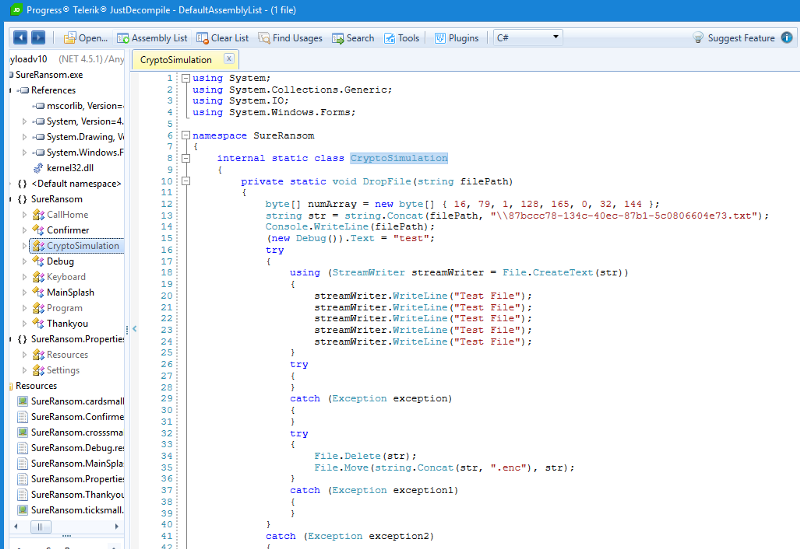Navigate forward with the right arrow button
This screenshot has height=549, width=800.
click(x=38, y=37)
